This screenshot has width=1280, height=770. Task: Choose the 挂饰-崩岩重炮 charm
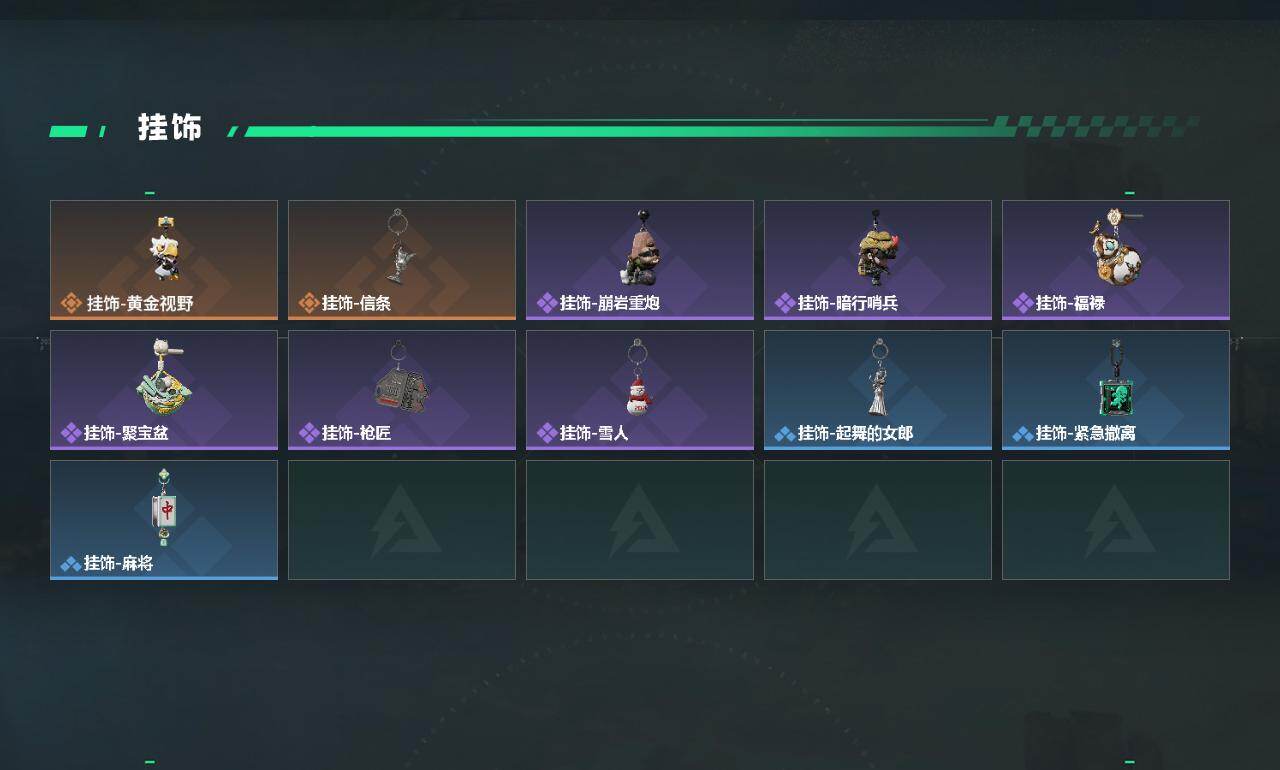(640, 260)
